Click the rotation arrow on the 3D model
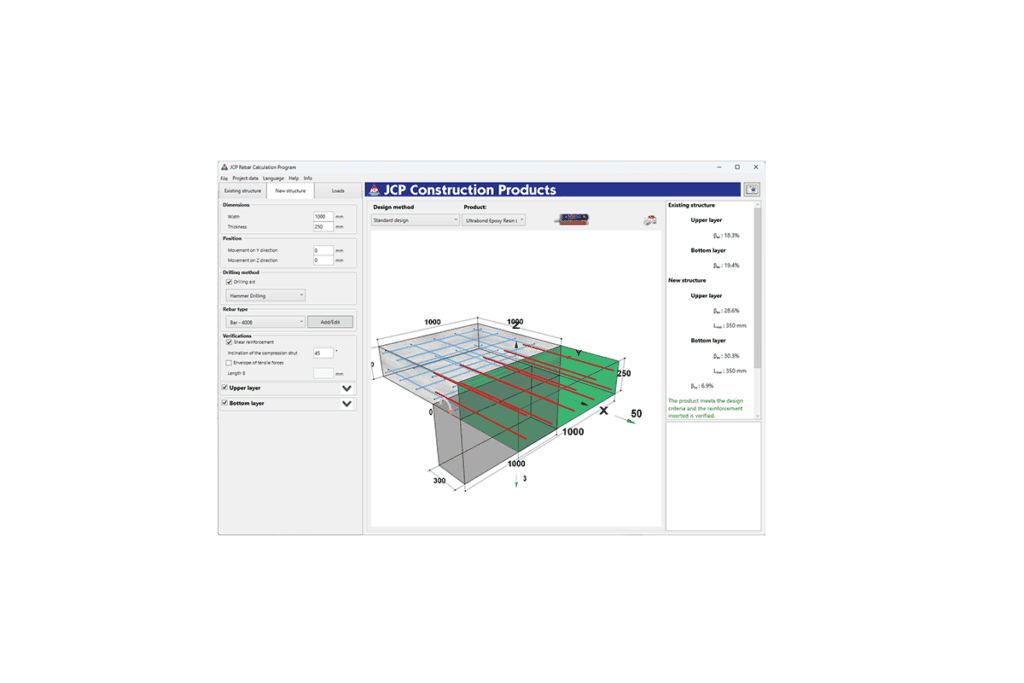The width and height of the screenshot is (1024, 683). 448,406
